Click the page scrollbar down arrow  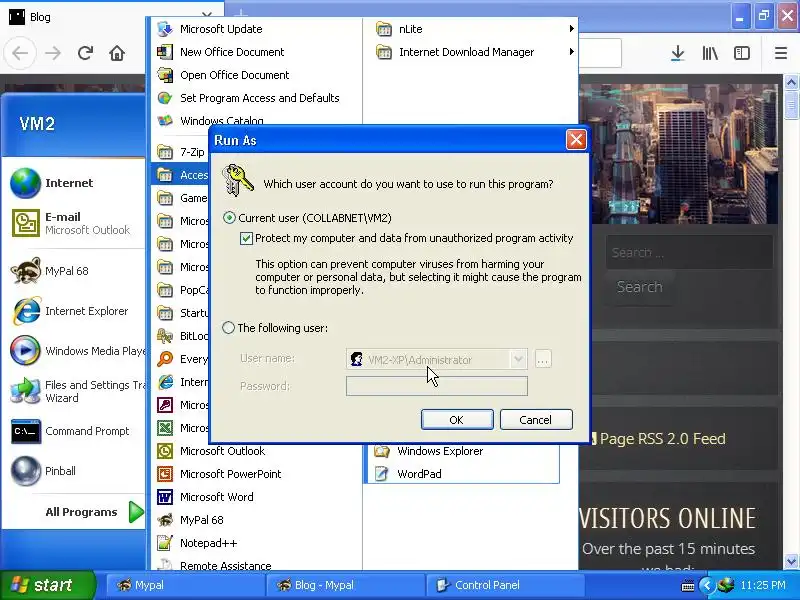coord(791,562)
